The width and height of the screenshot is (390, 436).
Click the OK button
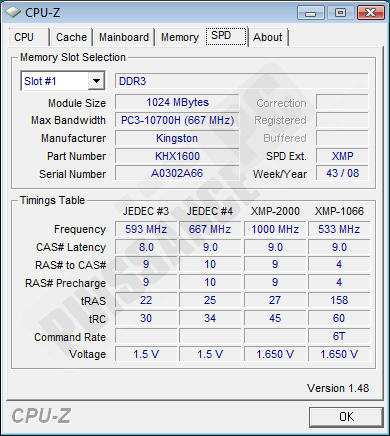346,417
